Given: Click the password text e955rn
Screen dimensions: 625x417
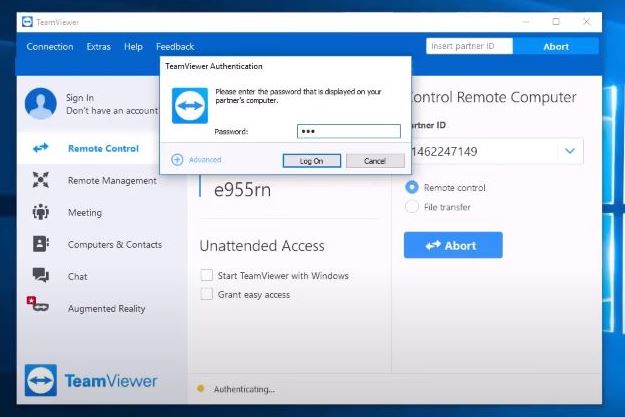Looking at the screenshot, I should point(242,190).
